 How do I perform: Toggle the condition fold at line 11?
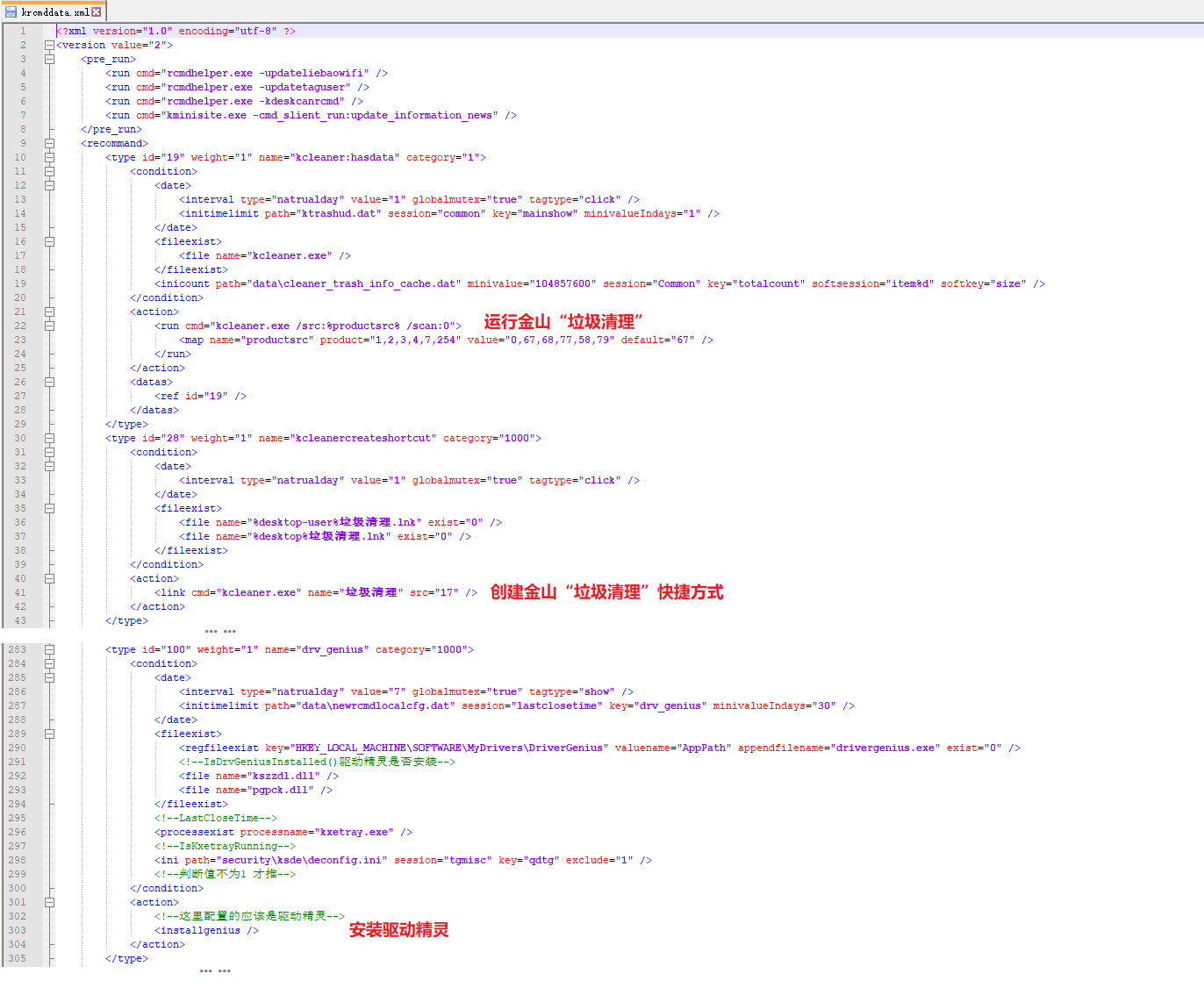tap(50, 171)
